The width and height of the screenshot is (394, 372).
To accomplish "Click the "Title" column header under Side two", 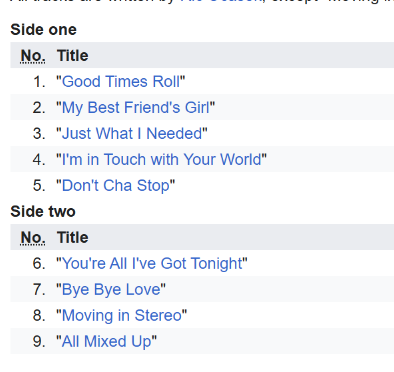I will pyautogui.click(x=73, y=237).
